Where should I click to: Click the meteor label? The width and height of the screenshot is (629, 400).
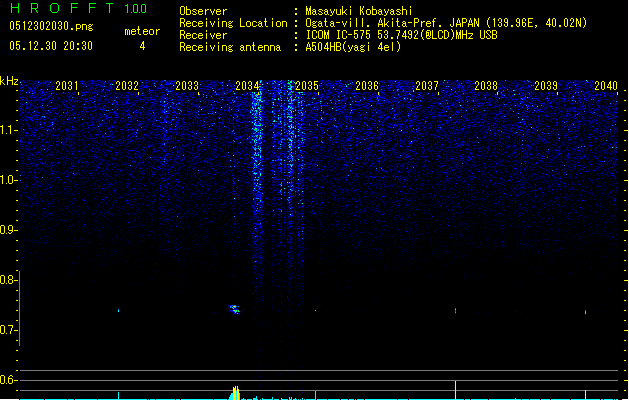pos(142,31)
